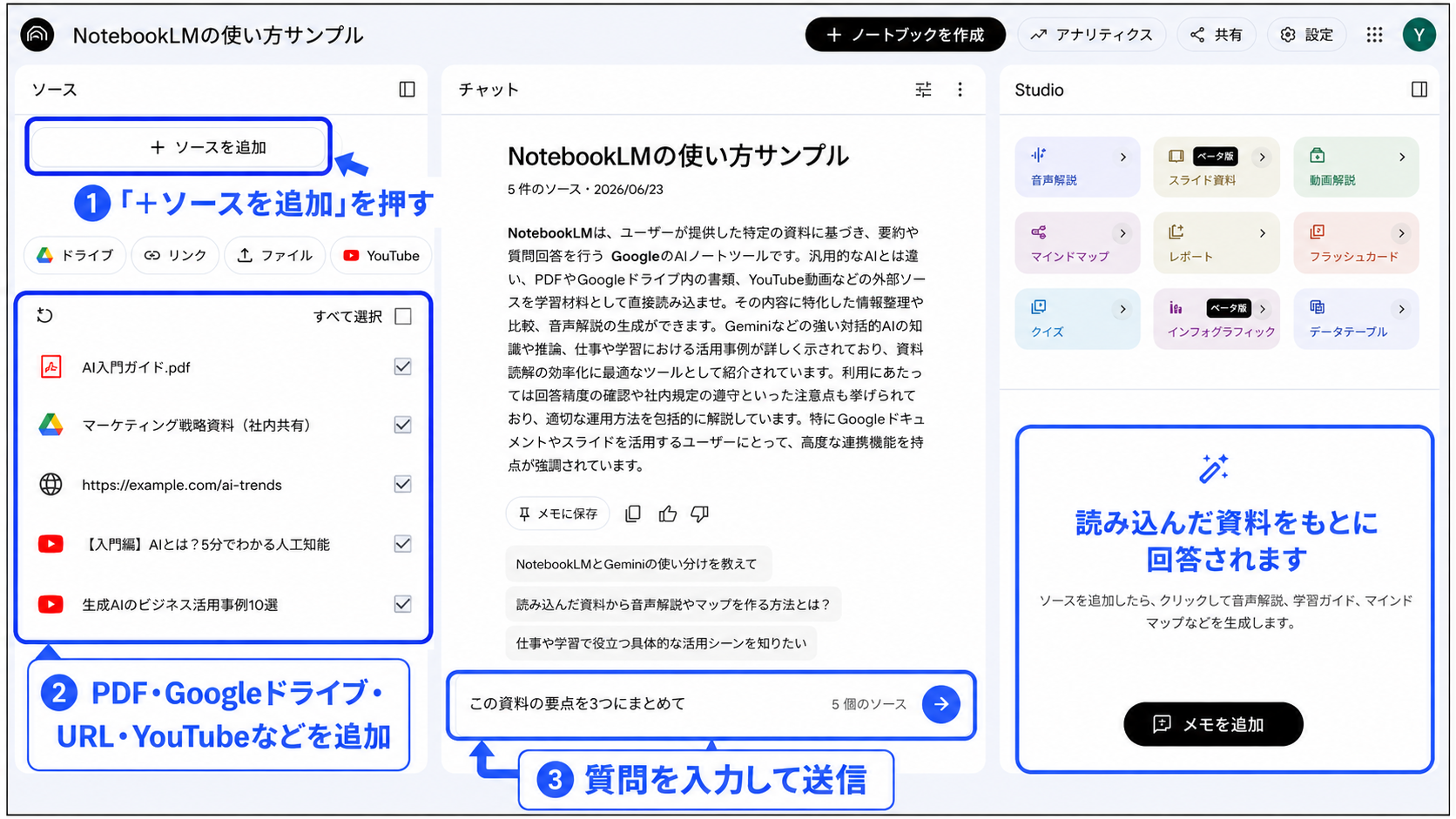Screen dimensions: 1456x819
Task: Collapse the ソース panel with the panel icon
Action: click(x=407, y=90)
